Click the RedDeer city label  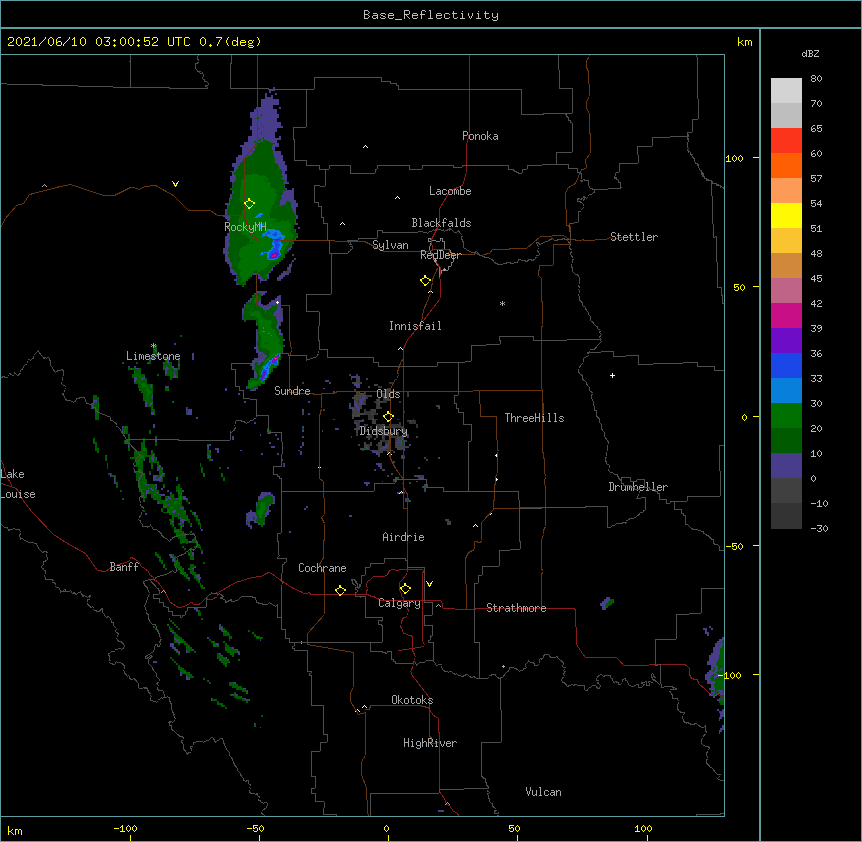tap(440, 255)
